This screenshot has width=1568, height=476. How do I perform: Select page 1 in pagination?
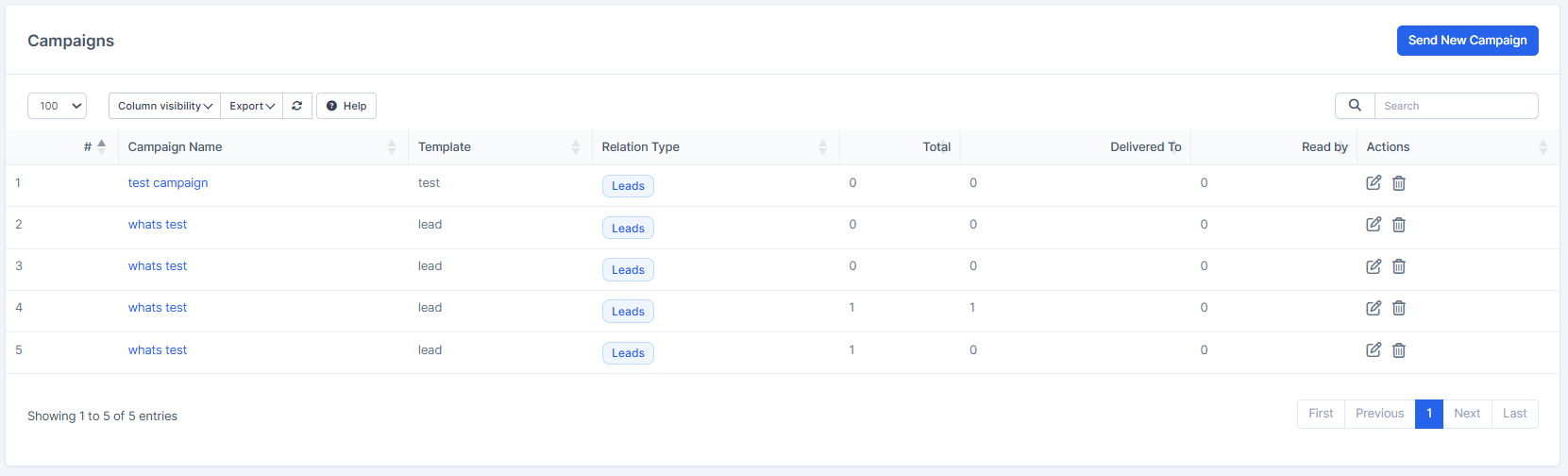click(1429, 414)
